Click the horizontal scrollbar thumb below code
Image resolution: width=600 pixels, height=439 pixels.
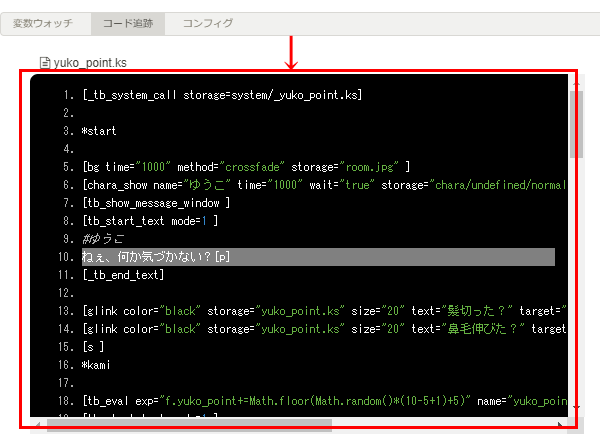pyautogui.click(x=189, y=424)
